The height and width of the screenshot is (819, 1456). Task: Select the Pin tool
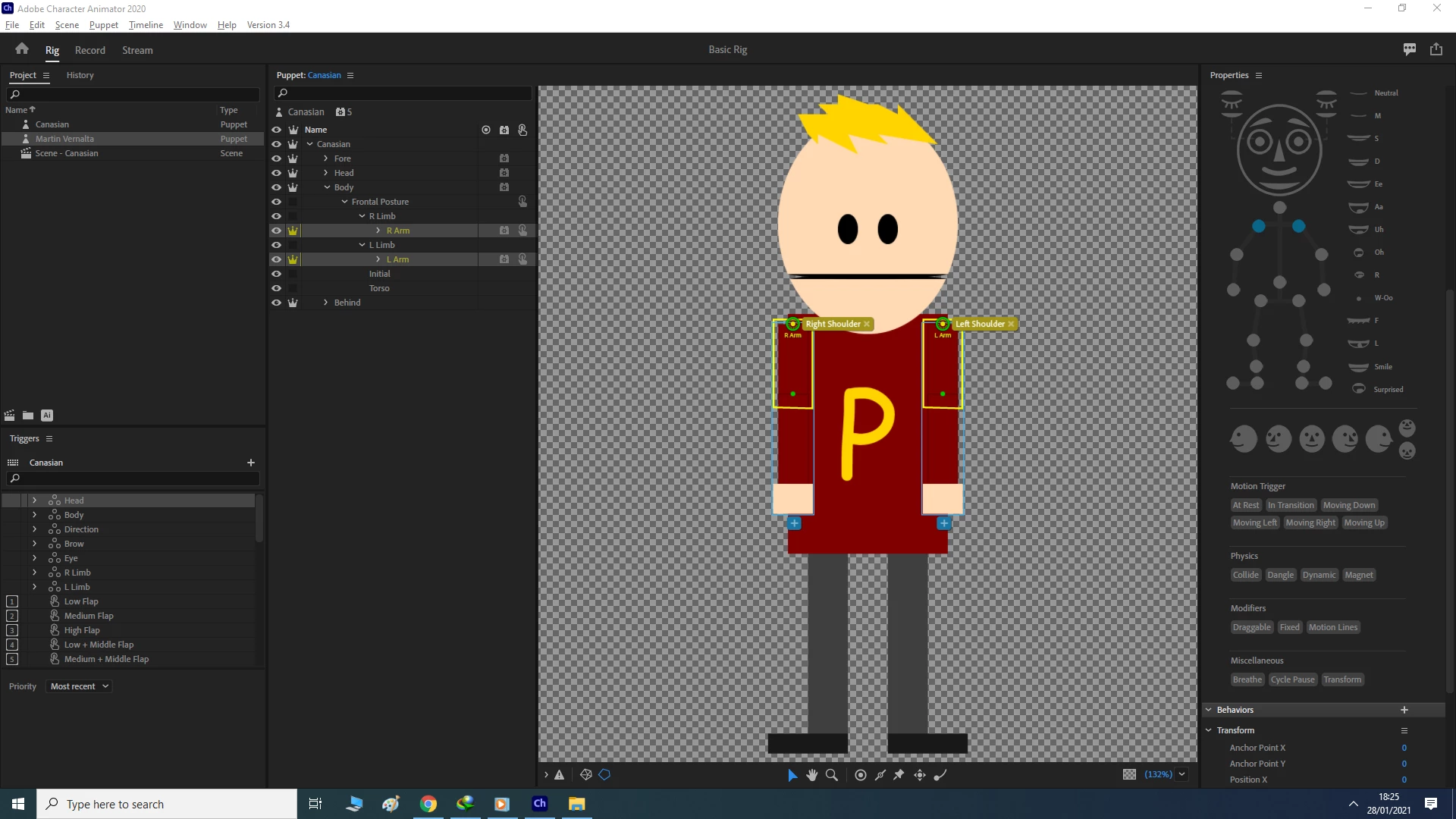tap(899, 775)
